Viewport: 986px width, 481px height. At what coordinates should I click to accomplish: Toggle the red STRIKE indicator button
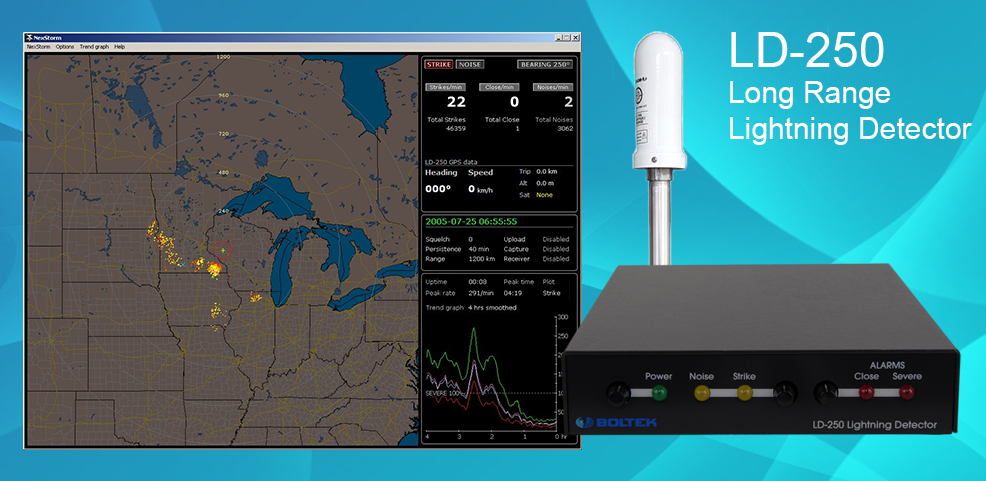[439, 64]
